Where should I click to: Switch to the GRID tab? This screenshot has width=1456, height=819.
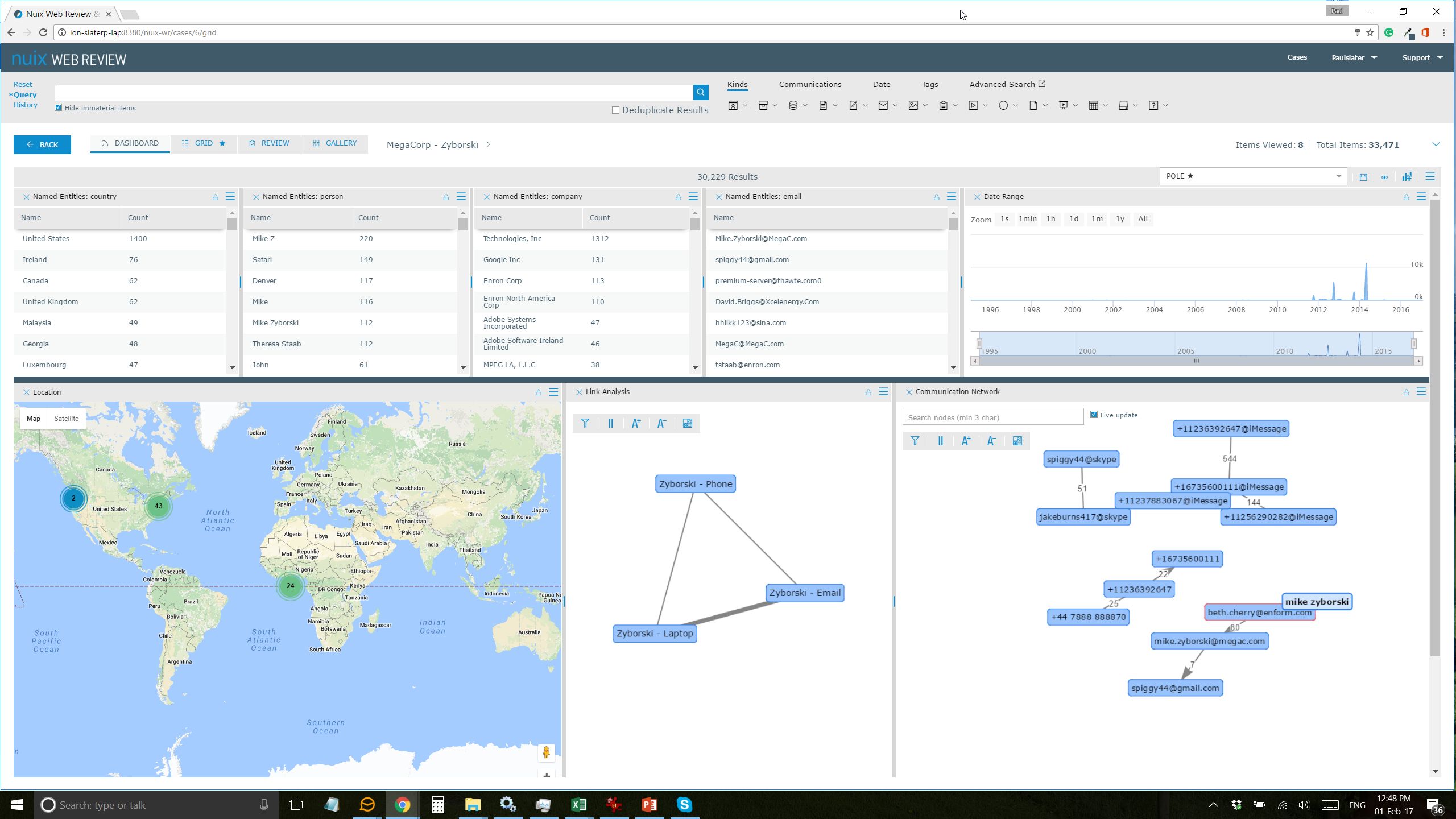(204, 143)
